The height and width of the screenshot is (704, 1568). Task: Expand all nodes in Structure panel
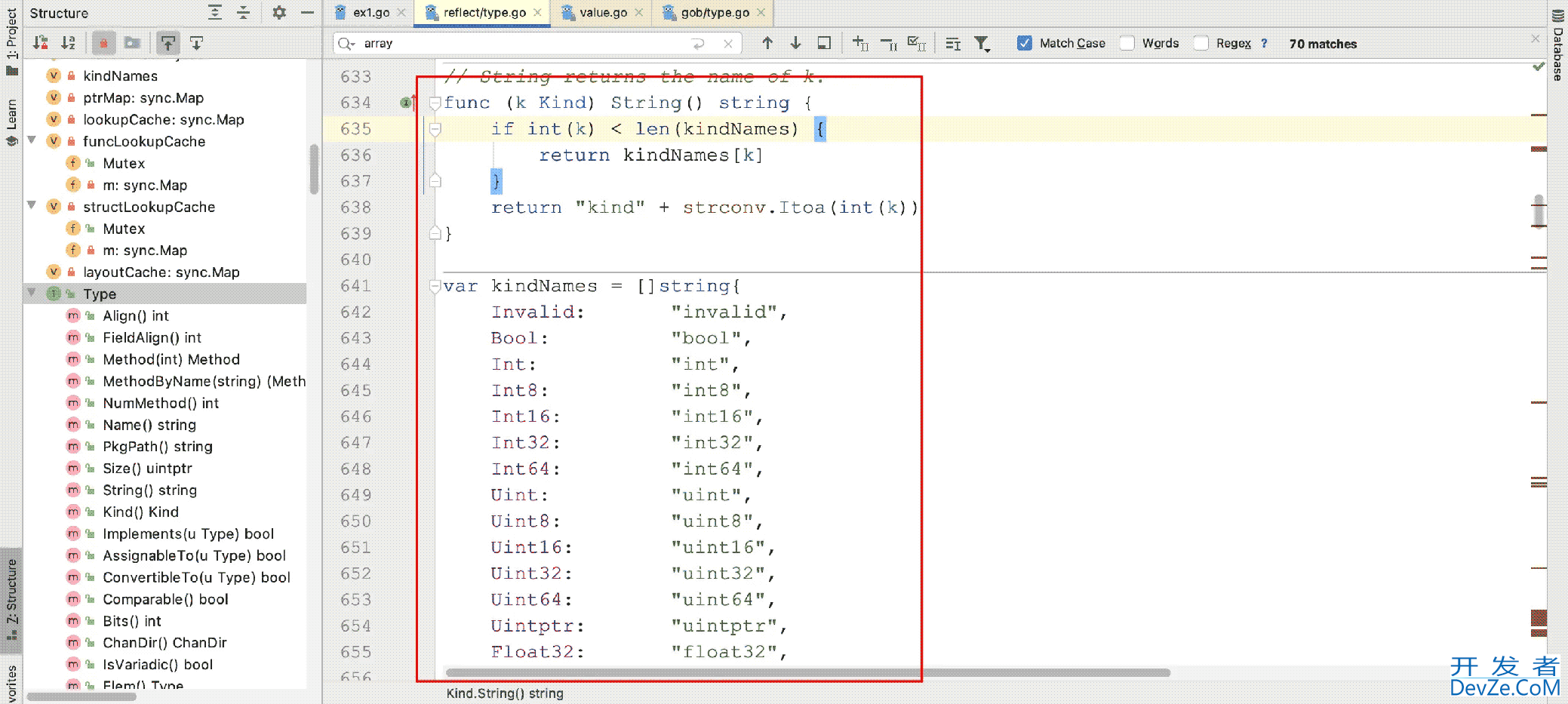pos(215,12)
